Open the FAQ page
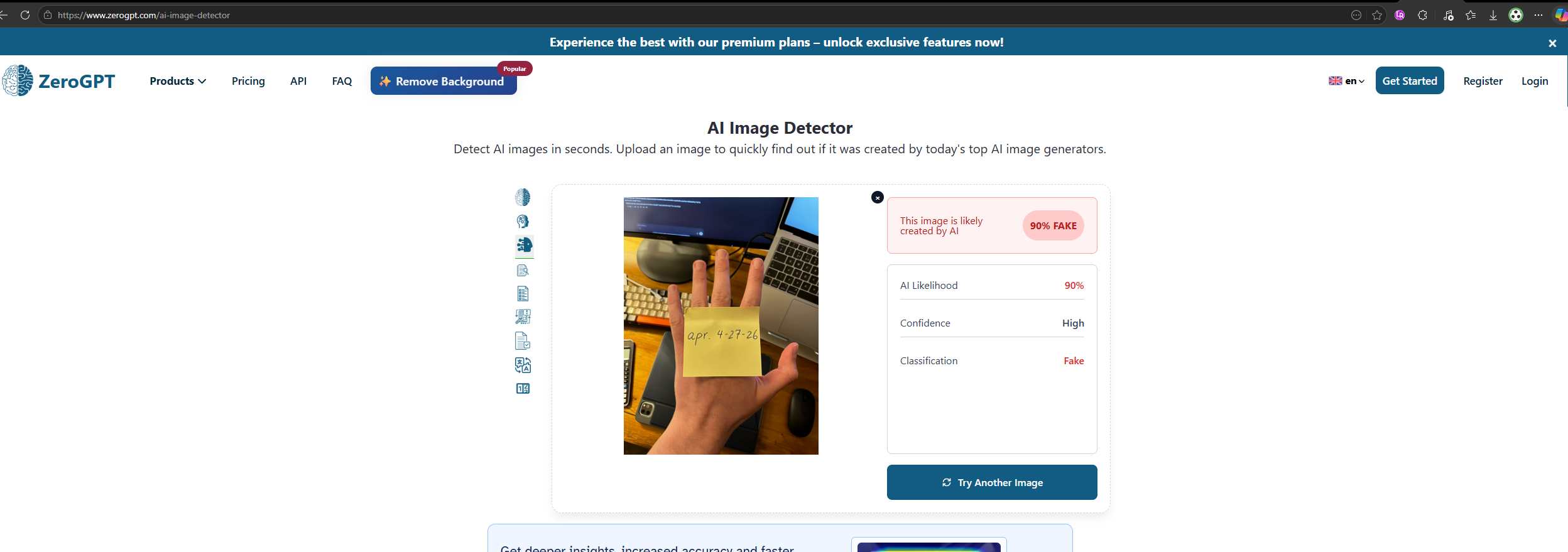Image resolution: width=1568 pixels, height=552 pixels. click(x=342, y=81)
